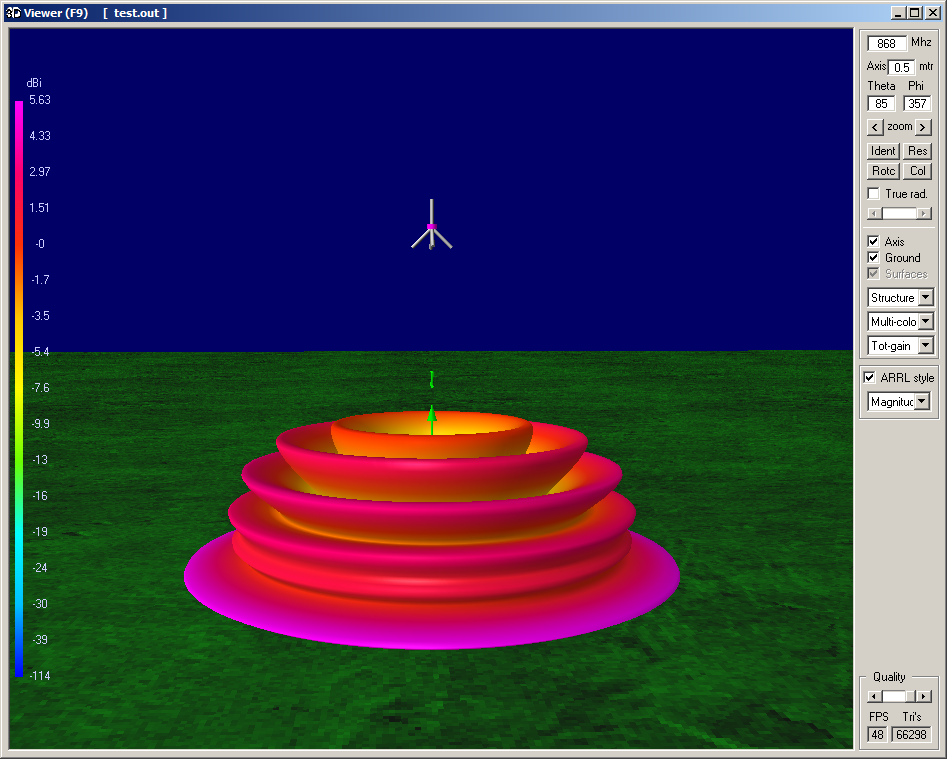
Task: Click the -0 dBi scale label
Action: pyautogui.click(x=40, y=244)
